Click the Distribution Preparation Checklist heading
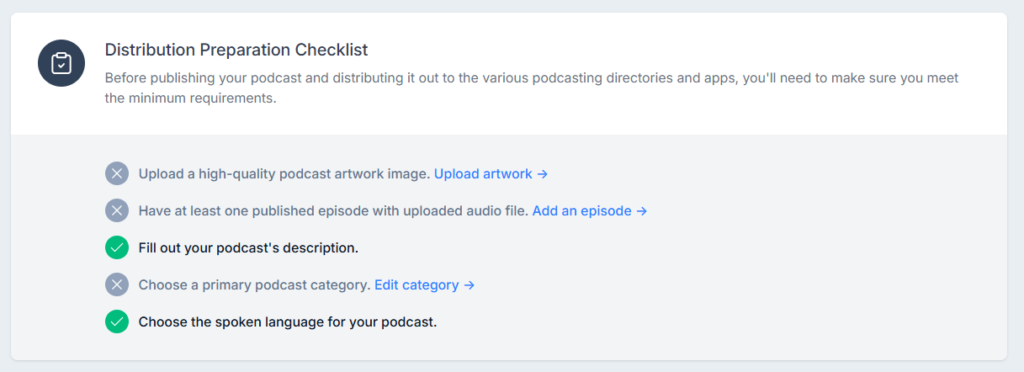The height and width of the screenshot is (372, 1024). [x=236, y=50]
